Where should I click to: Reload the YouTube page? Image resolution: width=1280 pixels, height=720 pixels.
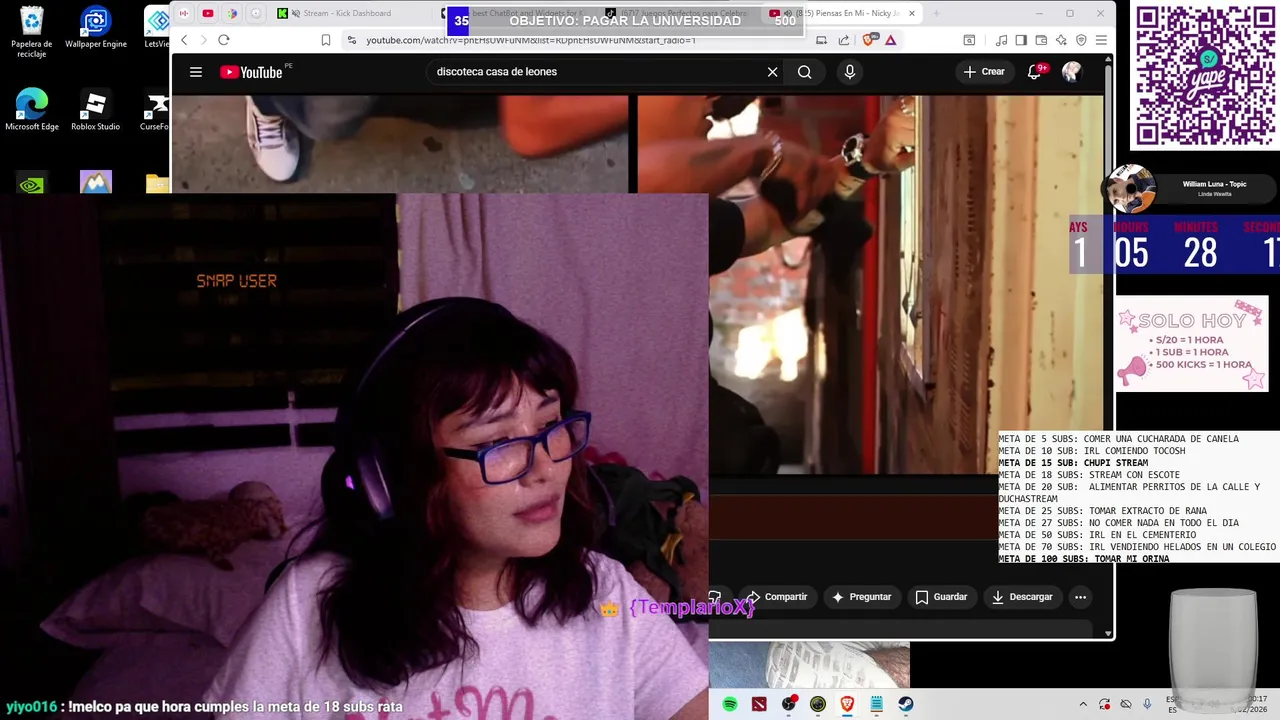click(x=224, y=40)
